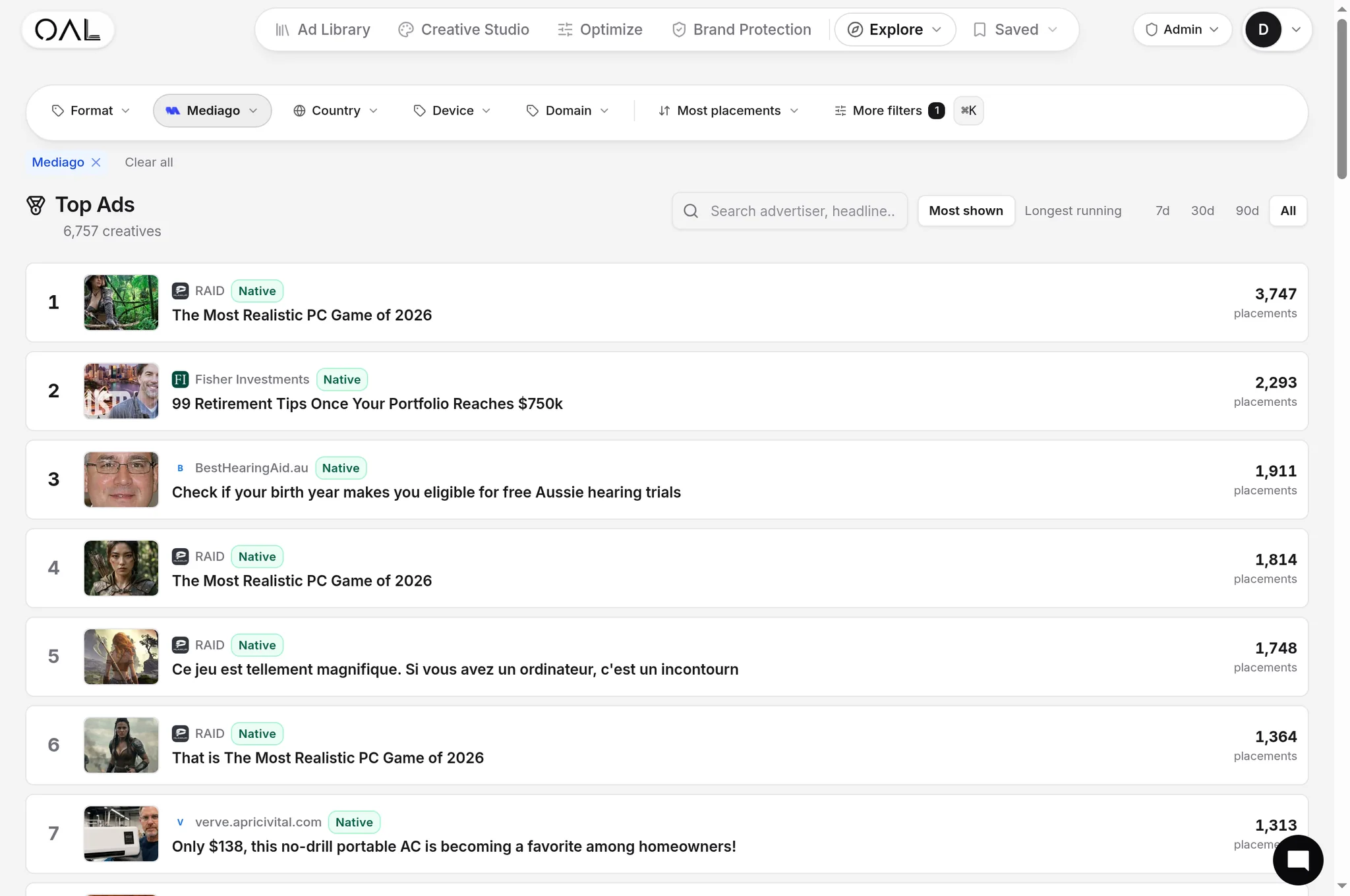Expand the Saved menu
Image resolution: width=1350 pixels, height=896 pixels.
1016,30
